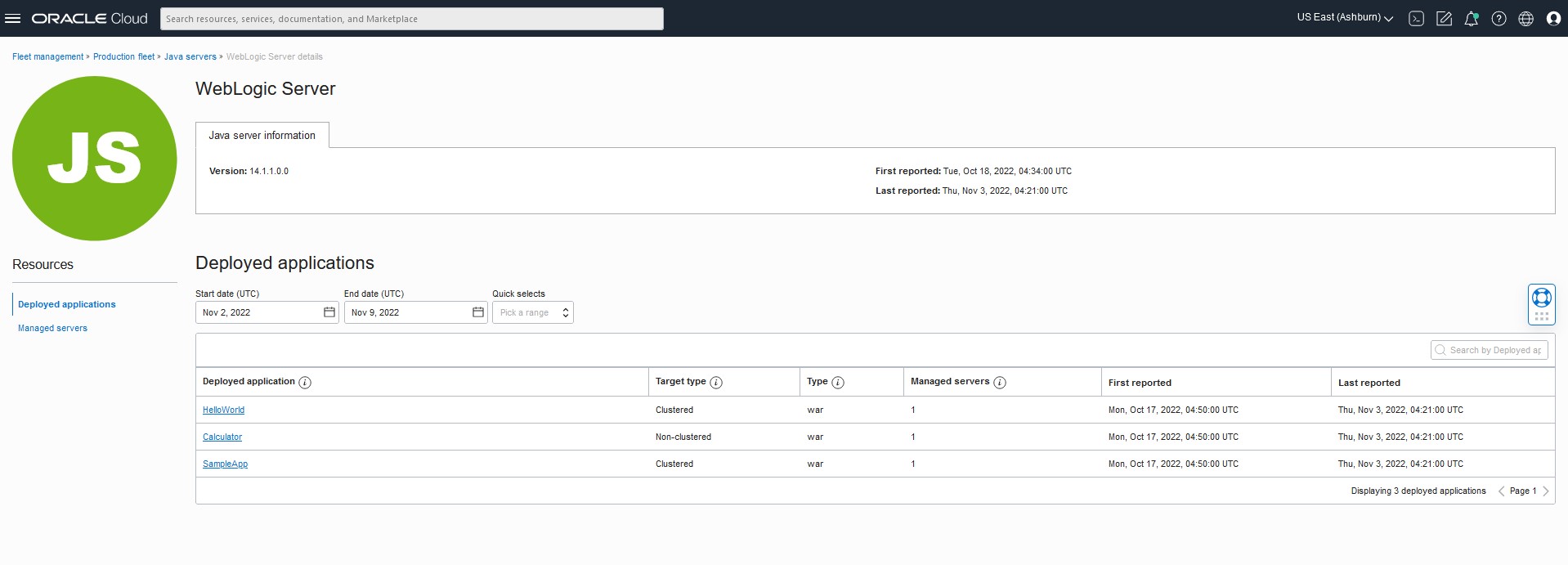The width and height of the screenshot is (1568, 565).
Task: Click the Oracle Cloud logo
Action: (90, 18)
